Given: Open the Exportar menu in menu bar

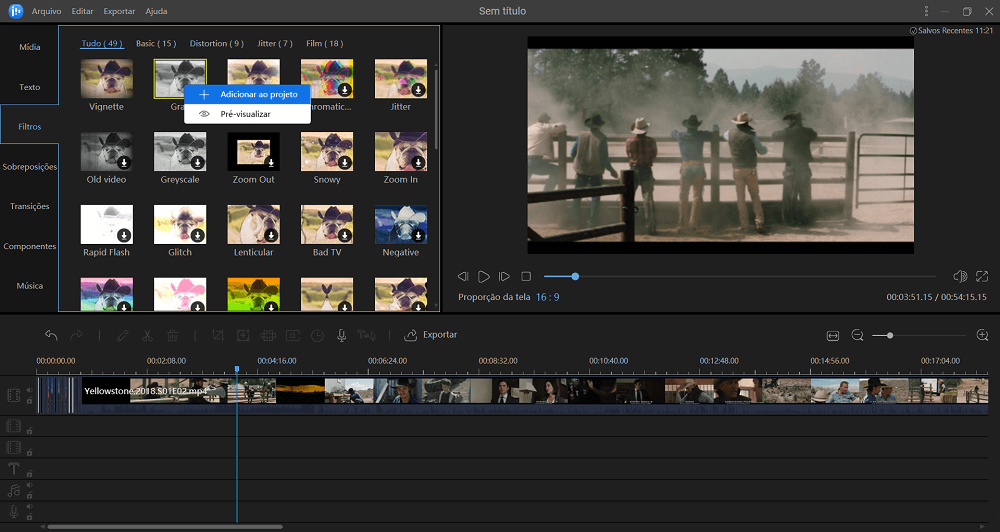Looking at the screenshot, I should 119,11.
